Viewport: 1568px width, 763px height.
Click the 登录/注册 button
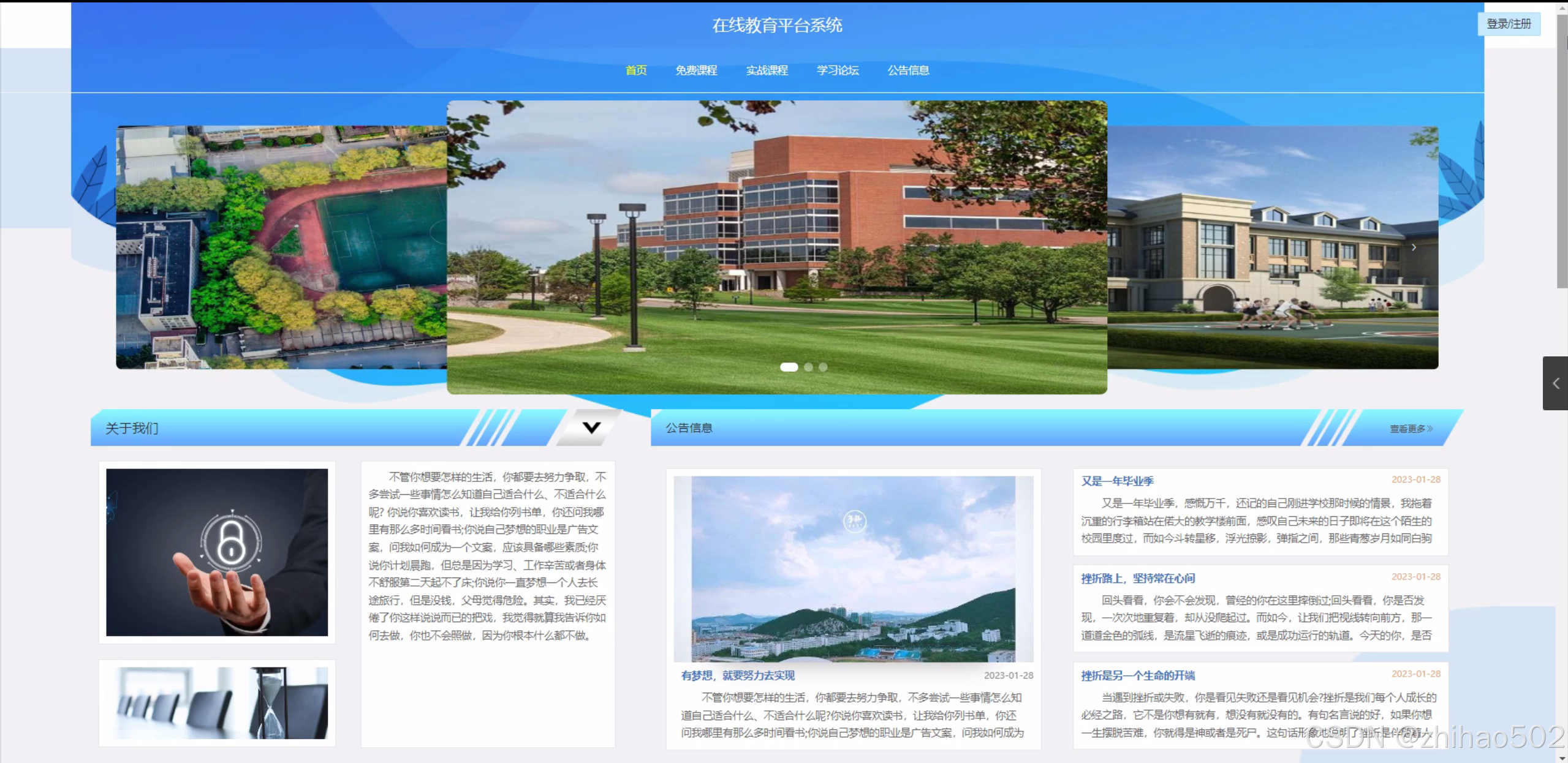[1509, 24]
